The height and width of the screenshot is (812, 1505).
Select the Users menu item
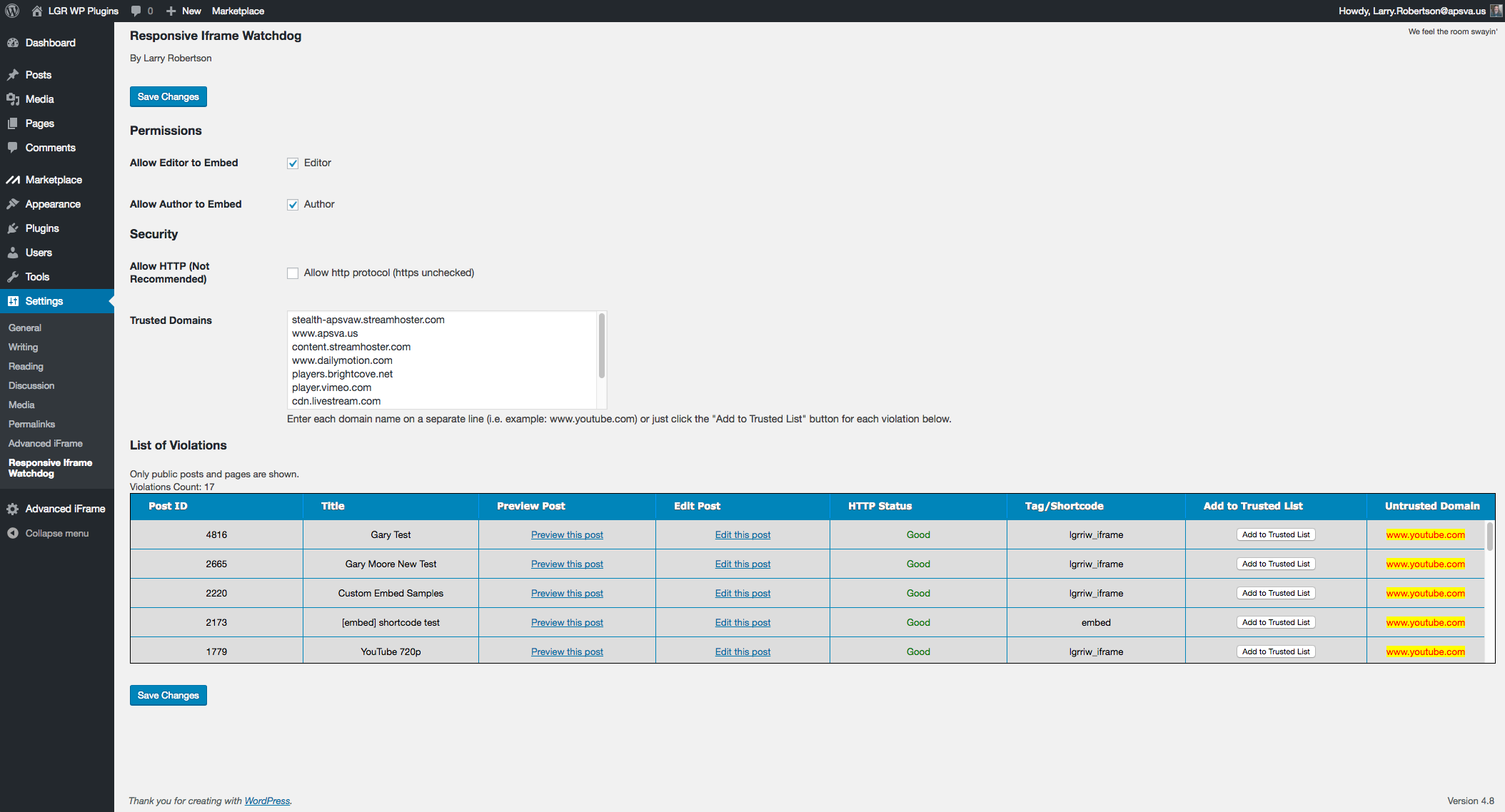pos(39,253)
